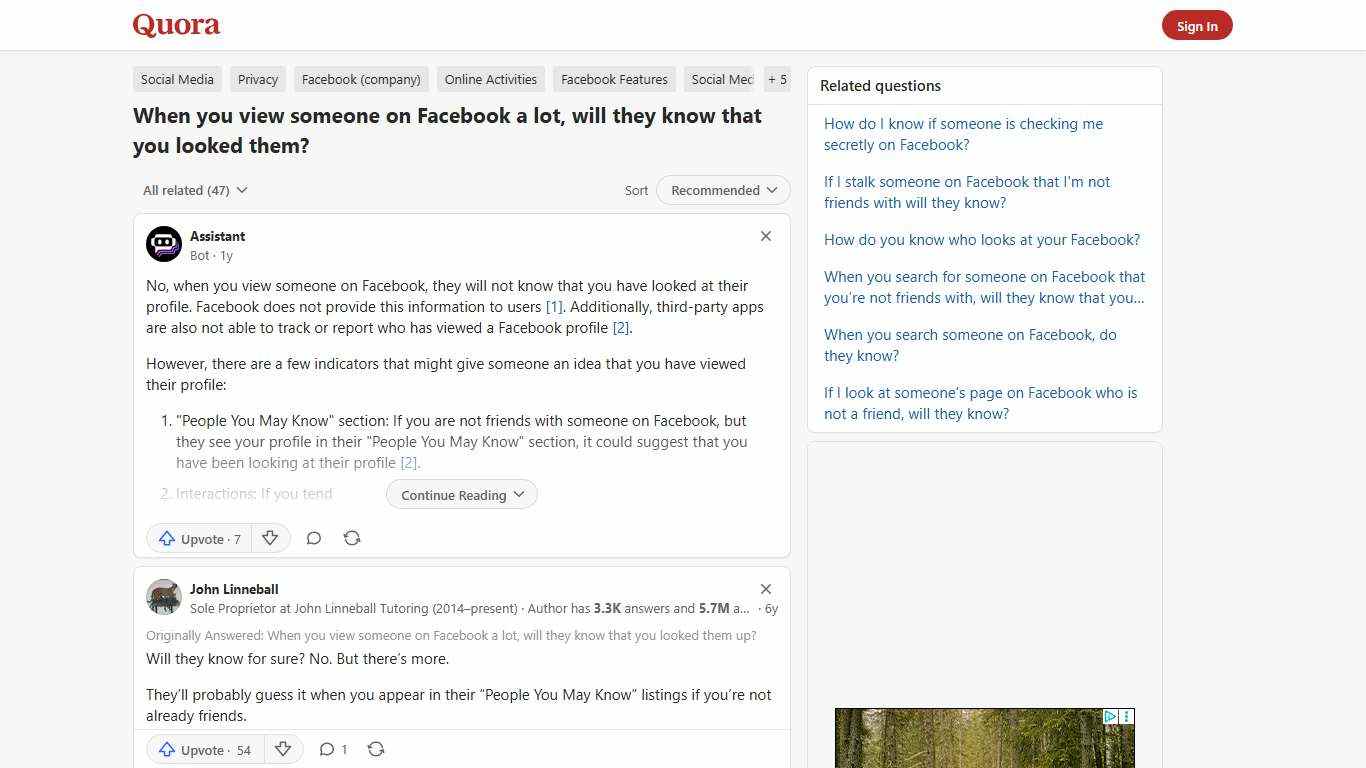1366x768 pixels.
Task: Open comments on the Assistant's answer
Action: [314, 538]
